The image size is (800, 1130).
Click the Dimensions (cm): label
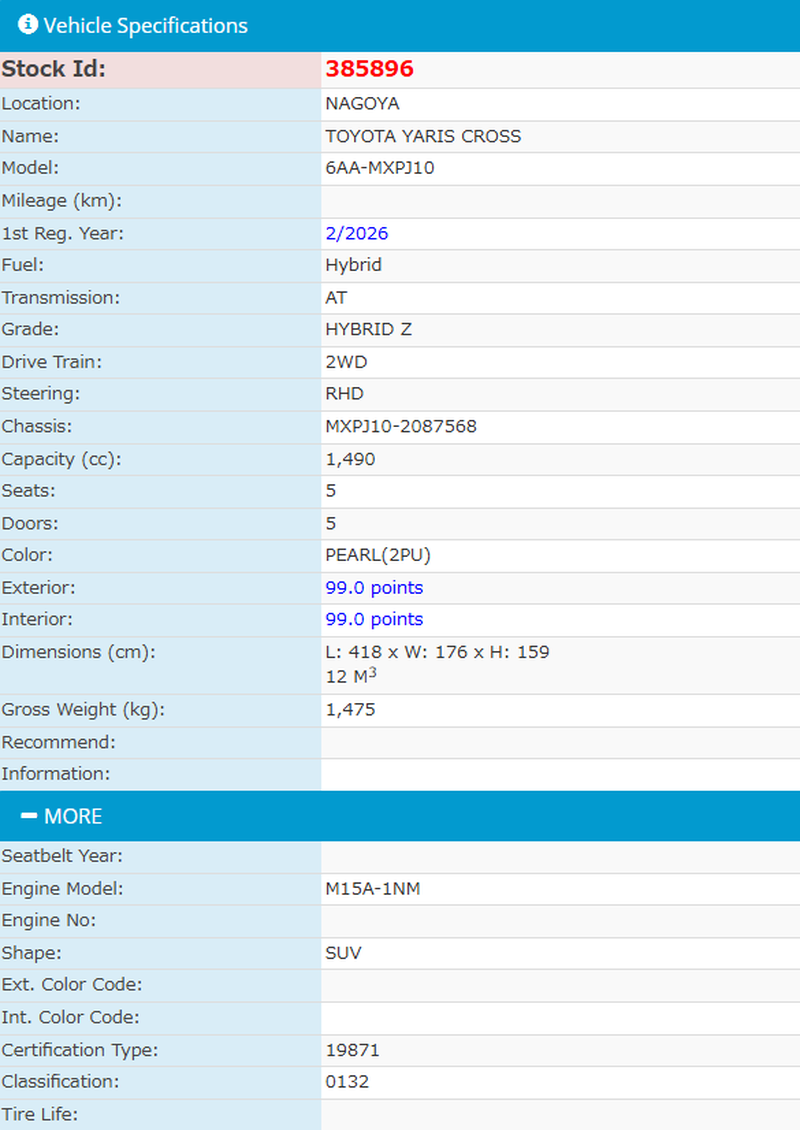(x=79, y=652)
